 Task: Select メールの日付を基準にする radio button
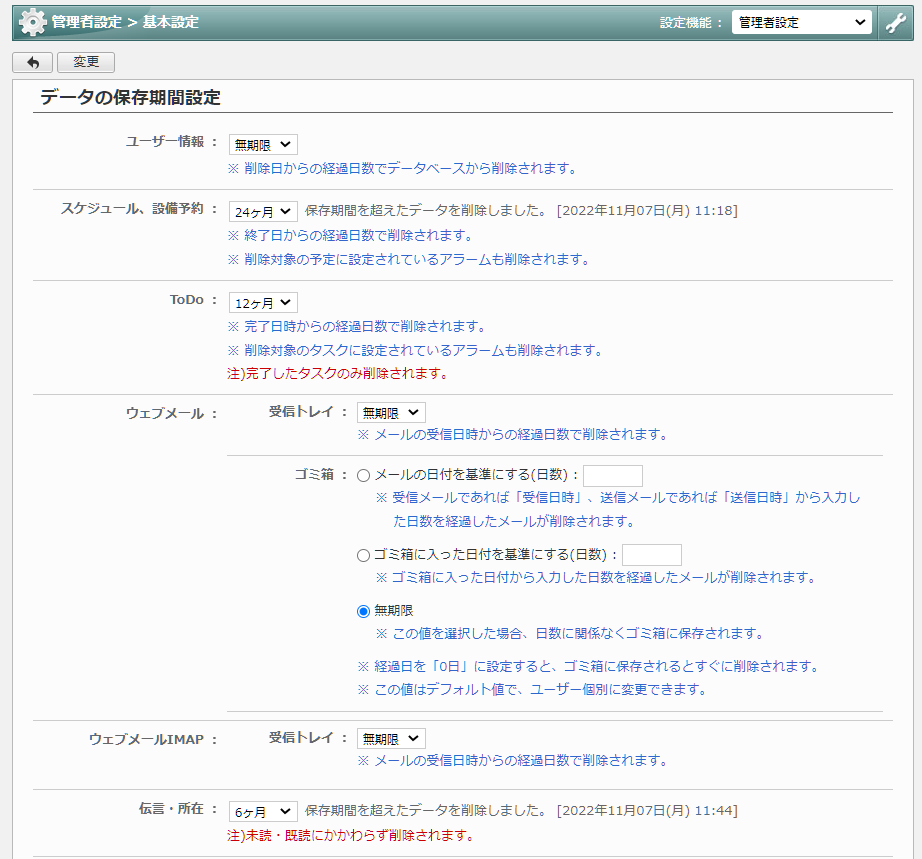(x=364, y=475)
